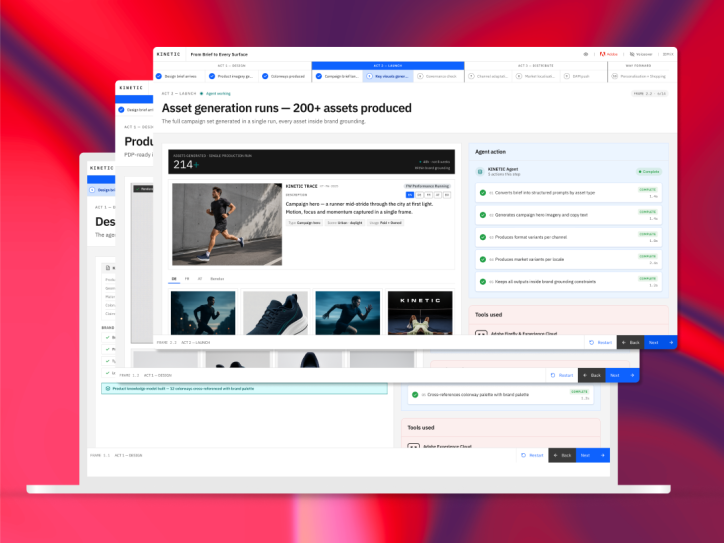This screenshot has height=543, width=724.
Task: Select the FR tab above asset thumbnails
Action: click(x=187, y=279)
